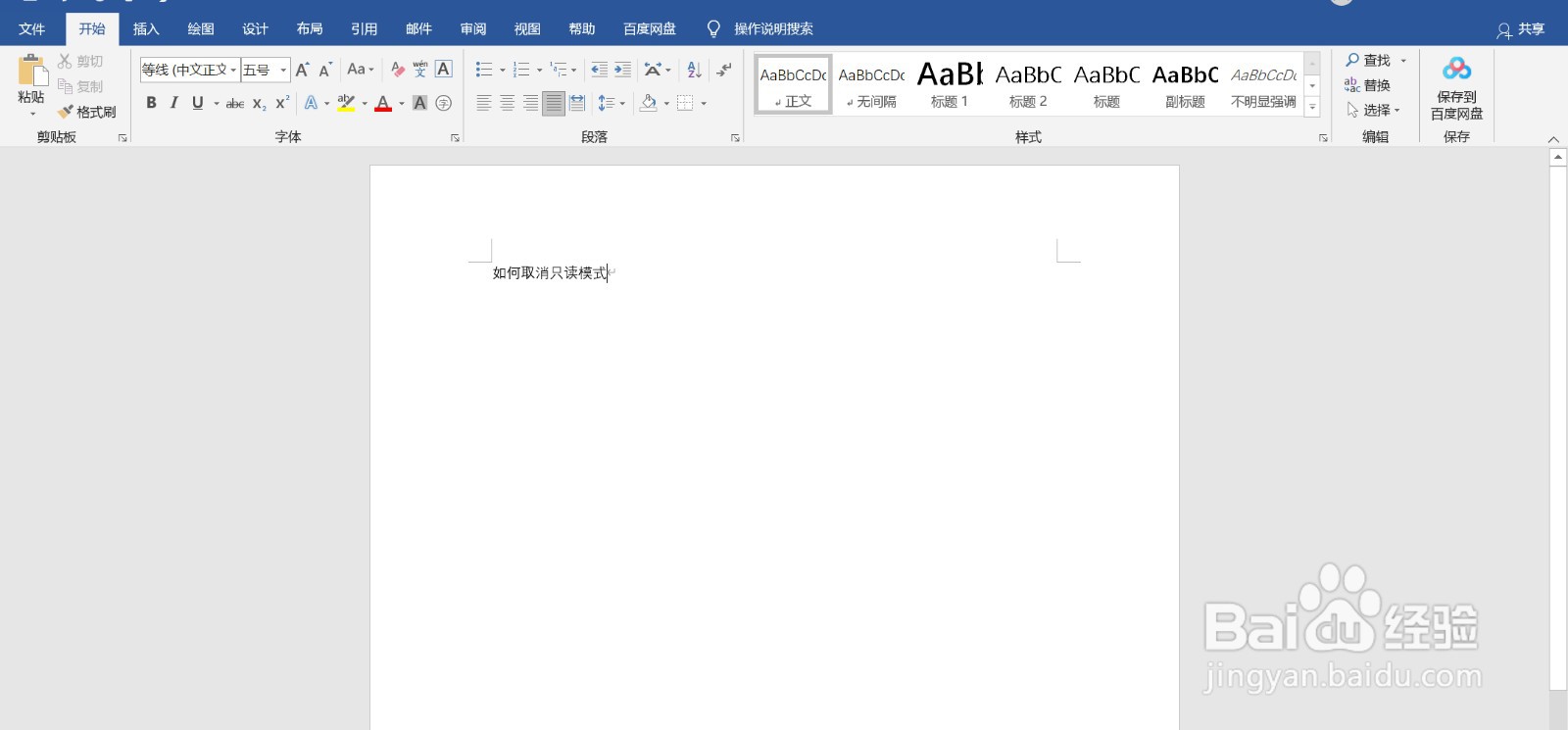
Task: Toggle show paragraph marks
Action: (724, 70)
